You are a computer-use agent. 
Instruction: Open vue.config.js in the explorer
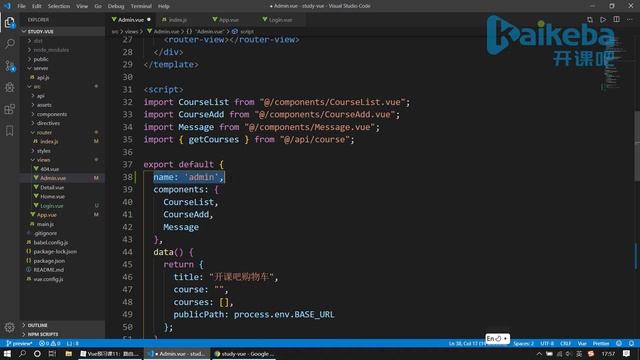62,279
